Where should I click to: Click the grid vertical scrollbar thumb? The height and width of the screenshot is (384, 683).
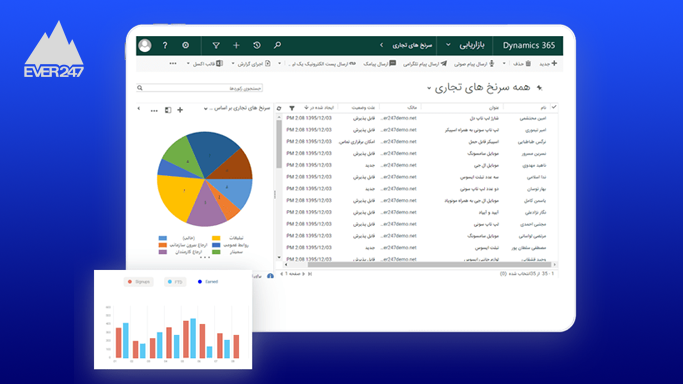(279, 144)
